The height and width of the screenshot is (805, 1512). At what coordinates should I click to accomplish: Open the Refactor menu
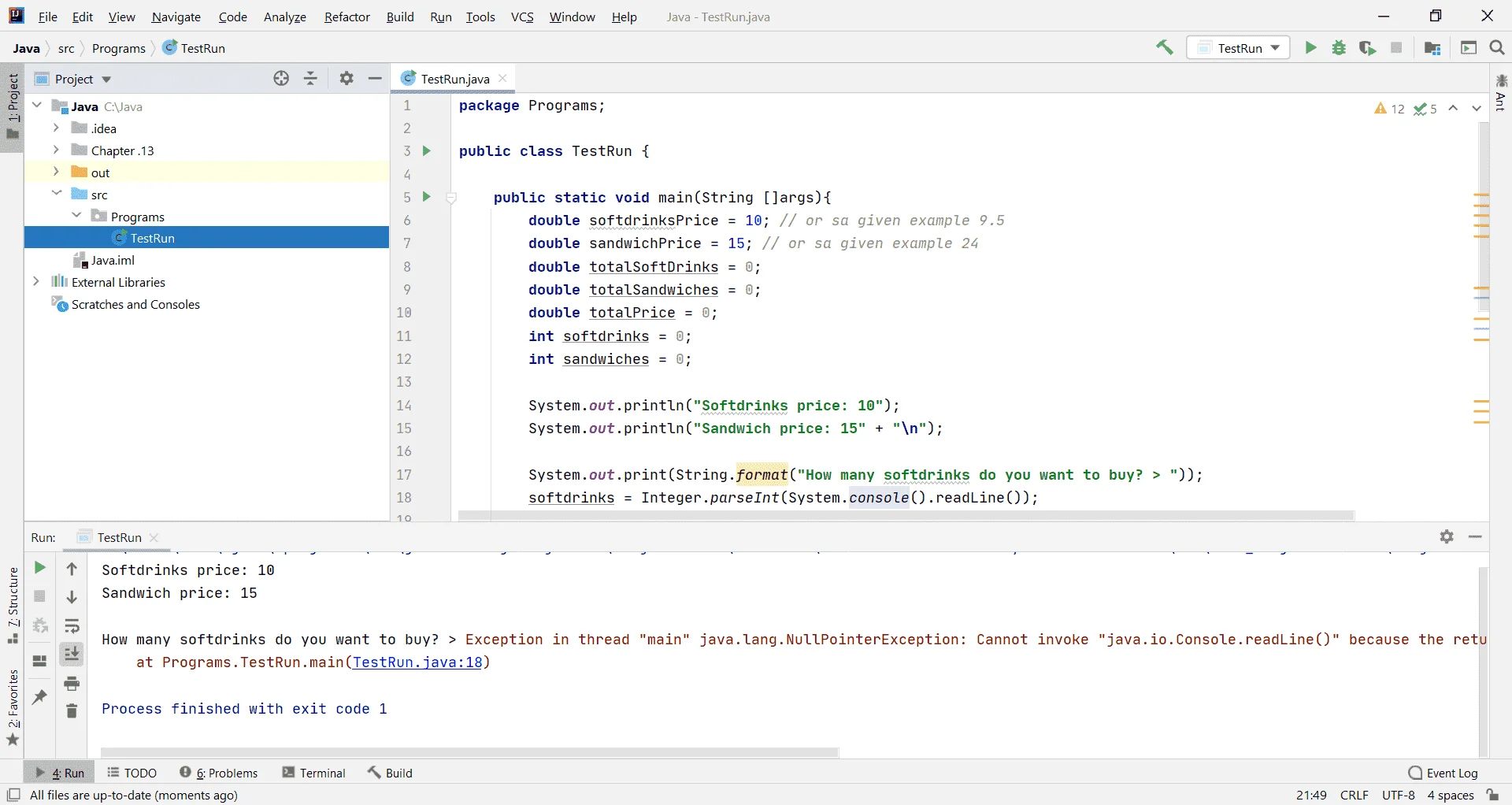tap(346, 17)
